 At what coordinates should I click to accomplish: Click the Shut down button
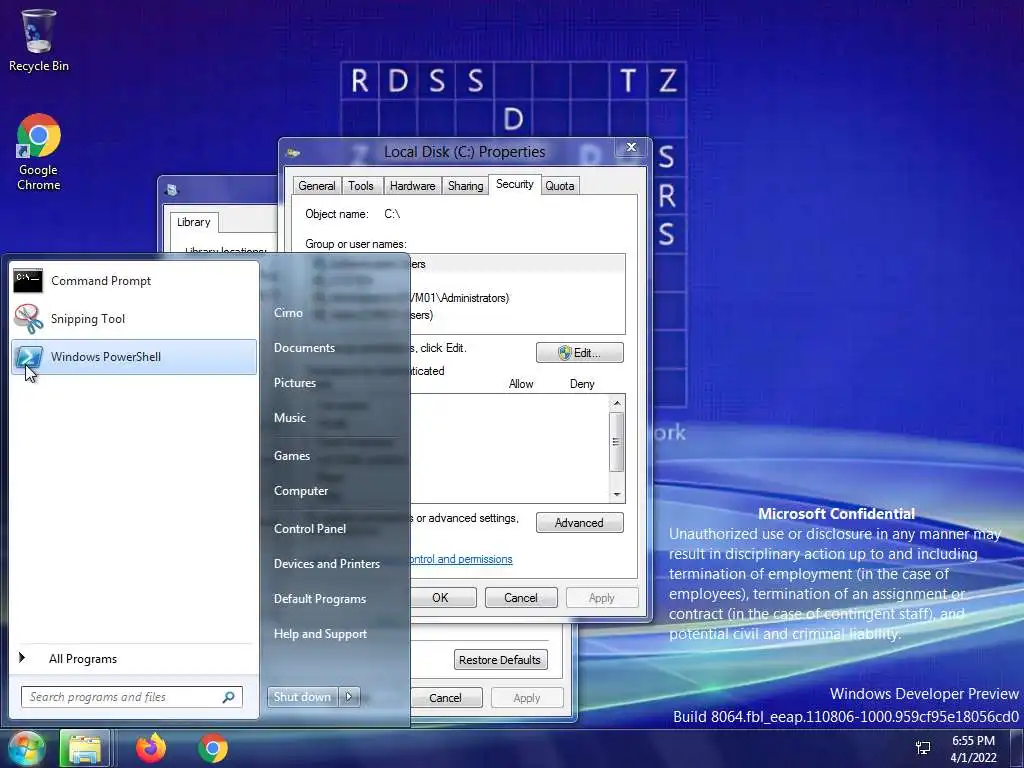pyautogui.click(x=303, y=697)
